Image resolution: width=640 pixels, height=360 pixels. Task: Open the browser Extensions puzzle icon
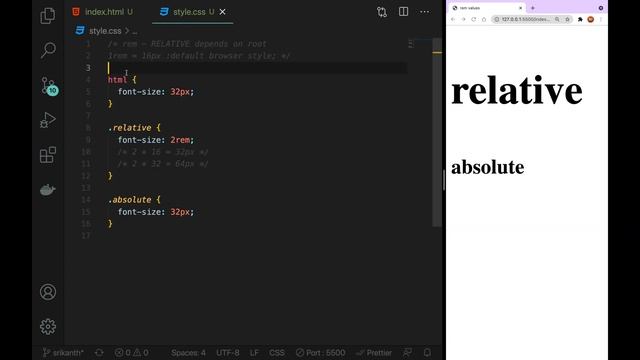(580, 19)
